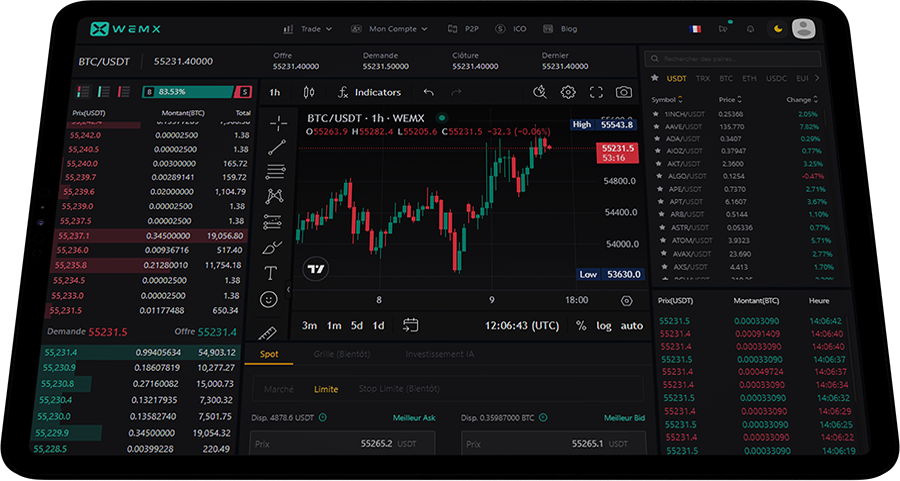Select the brush drawing tool
This screenshot has width=900, height=481.
tap(271, 247)
